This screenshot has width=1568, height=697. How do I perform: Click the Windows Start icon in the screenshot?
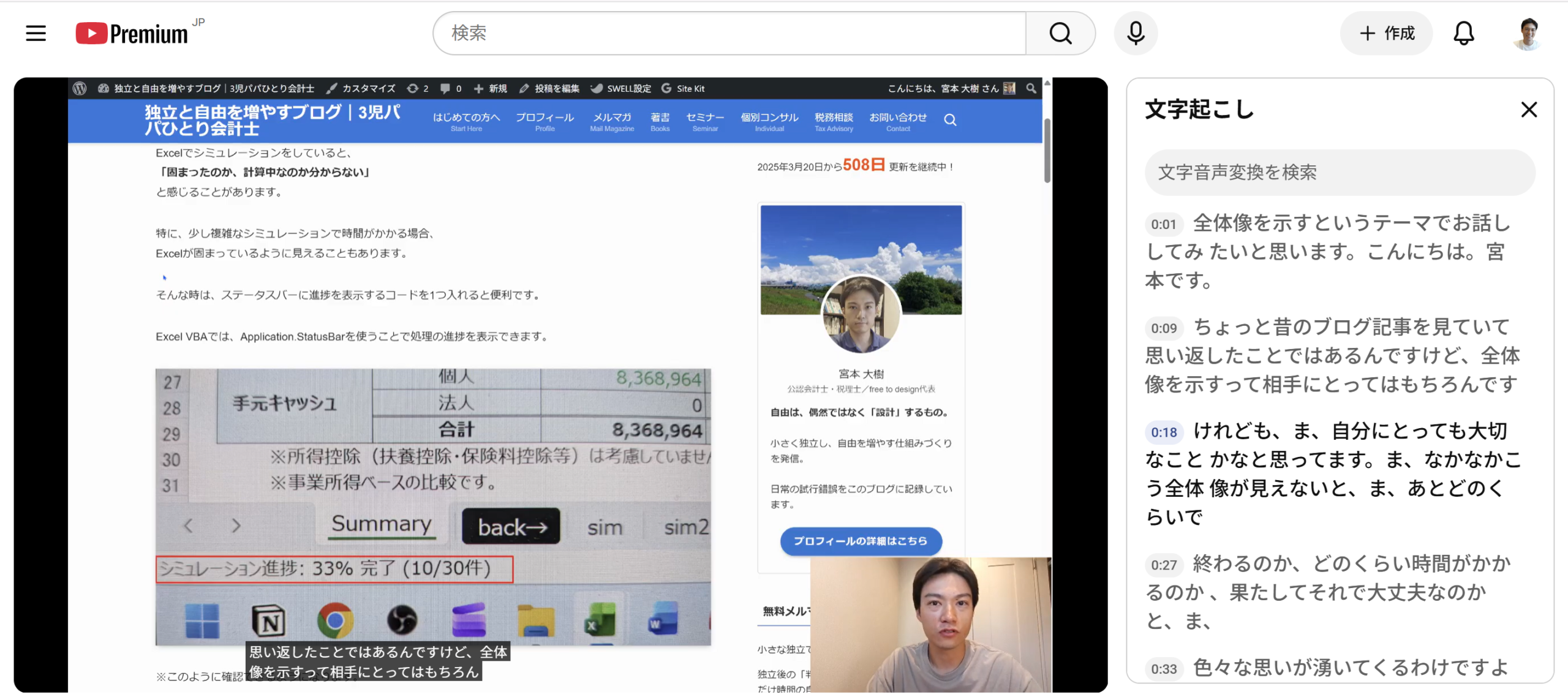click(x=202, y=620)
